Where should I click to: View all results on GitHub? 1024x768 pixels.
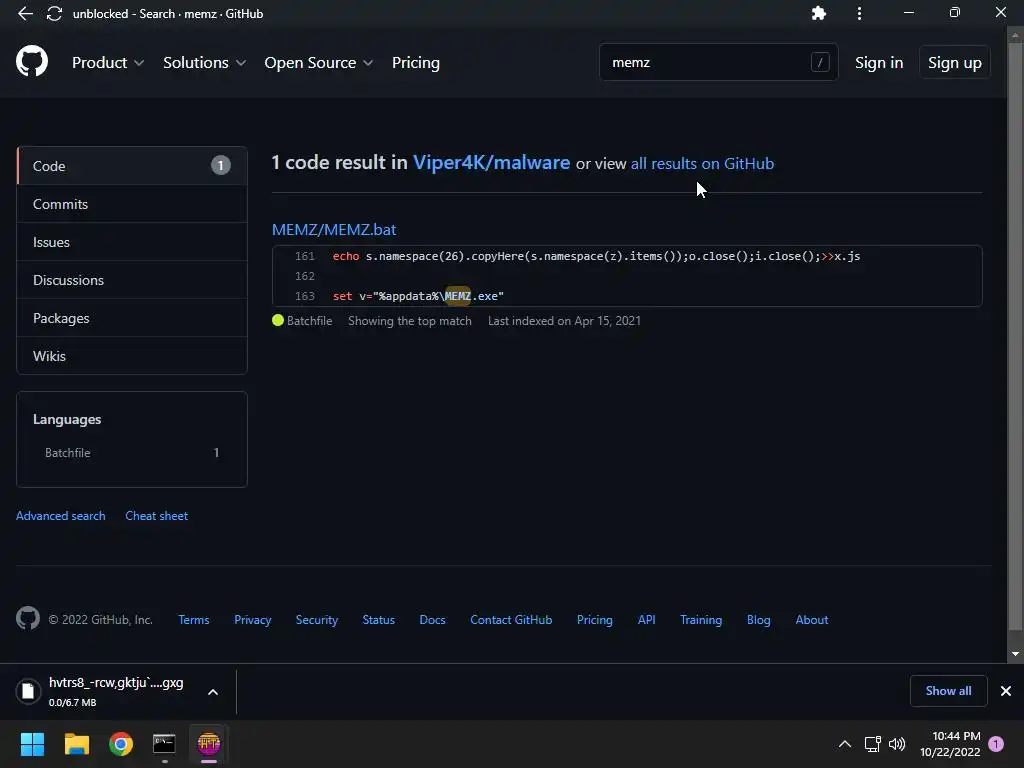(x=702, y=163)
